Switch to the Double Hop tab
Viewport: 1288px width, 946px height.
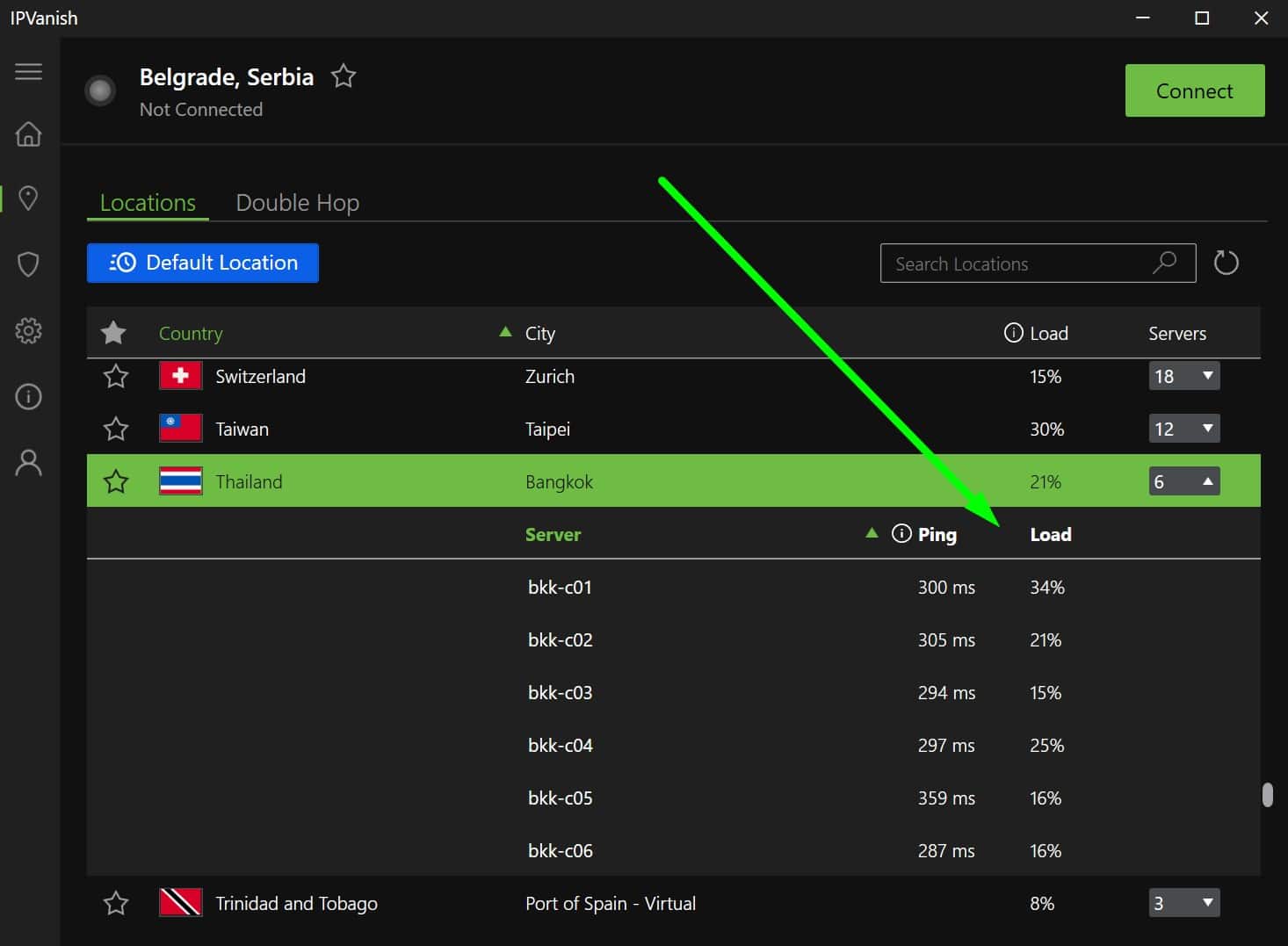tap(298, 203)
